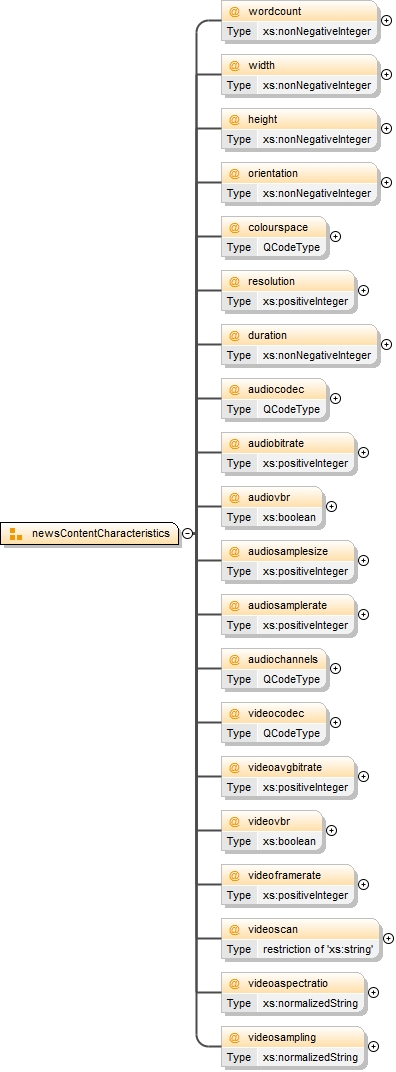The width and height of the screenshot is (396, 1072).
Task: Click the newsContentCharacteristics group icon
Action: pos(16,533)
